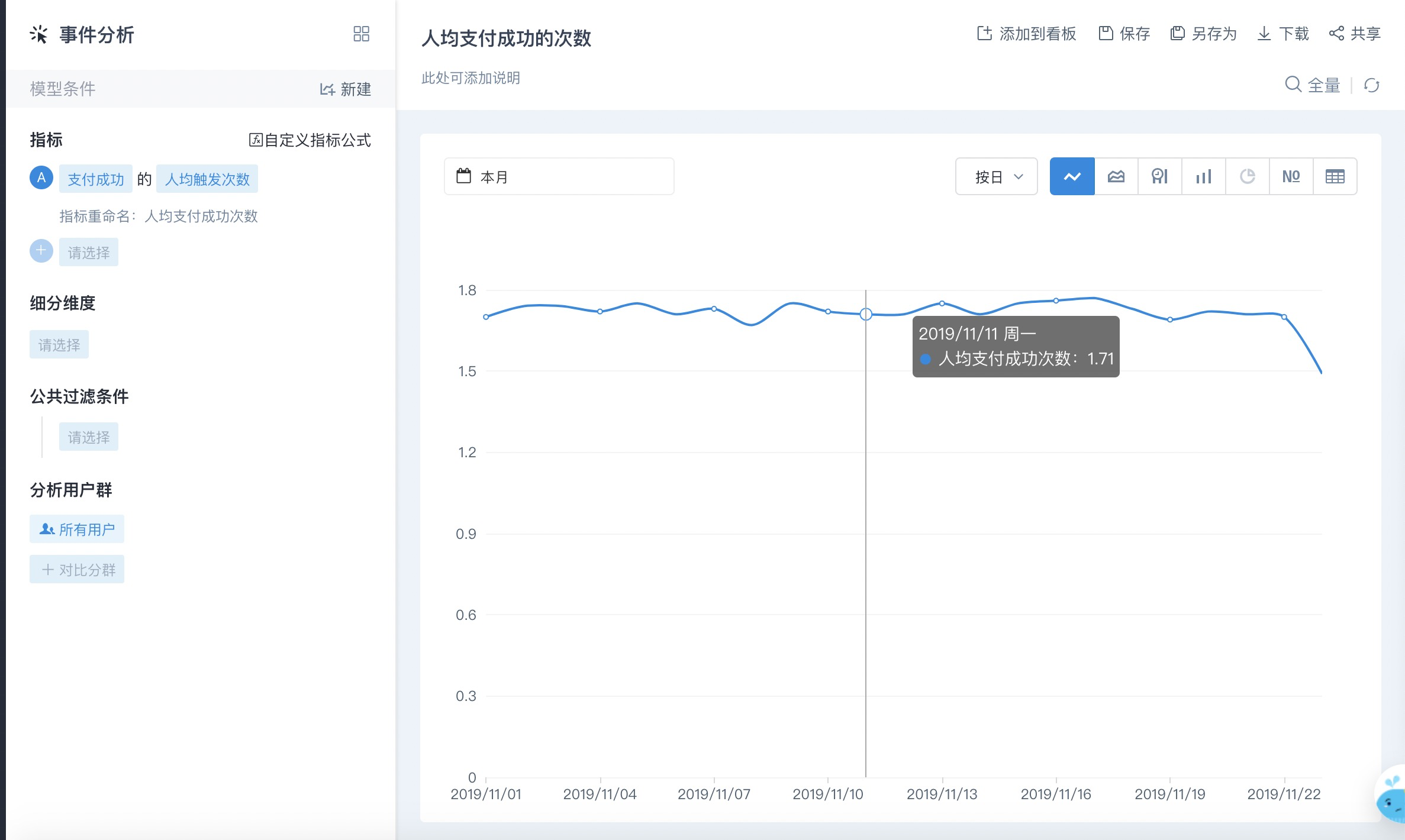This screenshot has width=1405, height=840.
Task: Click 对比分群 compare group button
Action: 77,569
